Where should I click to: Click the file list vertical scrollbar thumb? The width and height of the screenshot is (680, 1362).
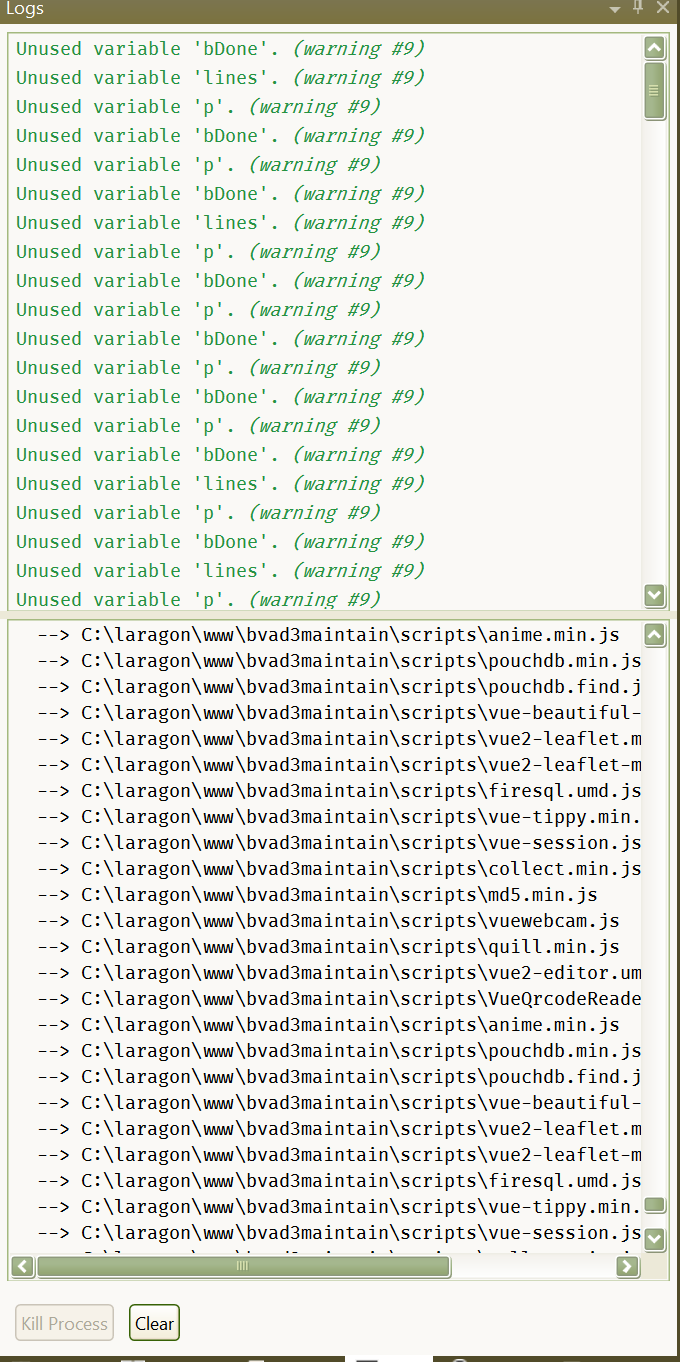pos(655,1204)
